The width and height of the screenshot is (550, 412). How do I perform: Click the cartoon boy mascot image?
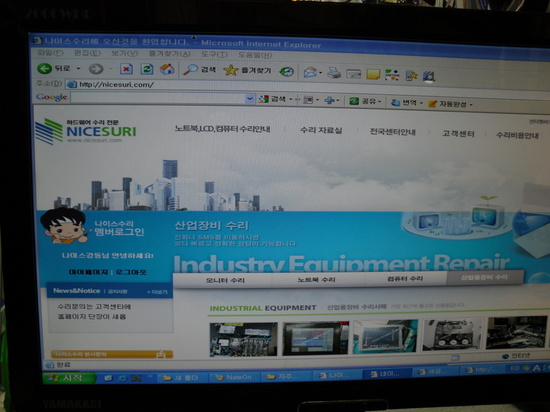64,225
